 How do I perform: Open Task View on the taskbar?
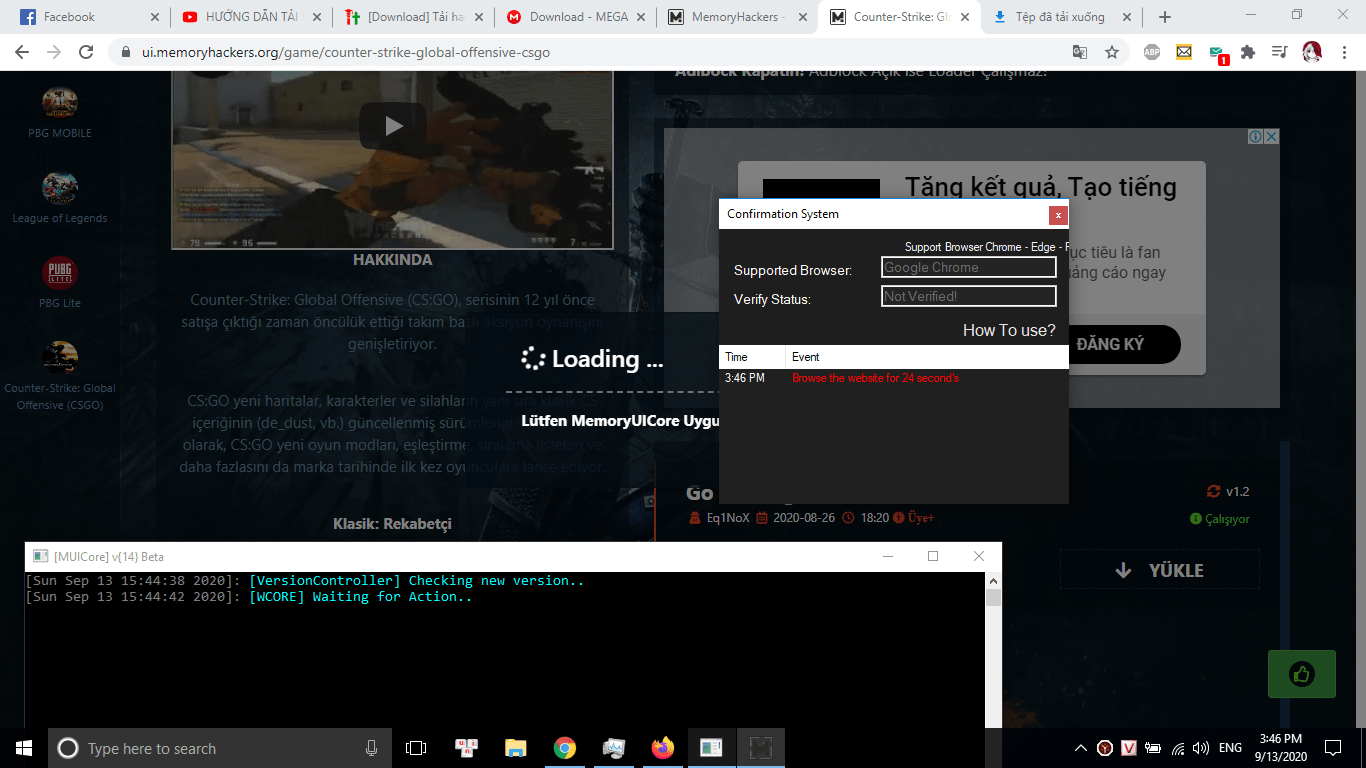click(416, 748)
